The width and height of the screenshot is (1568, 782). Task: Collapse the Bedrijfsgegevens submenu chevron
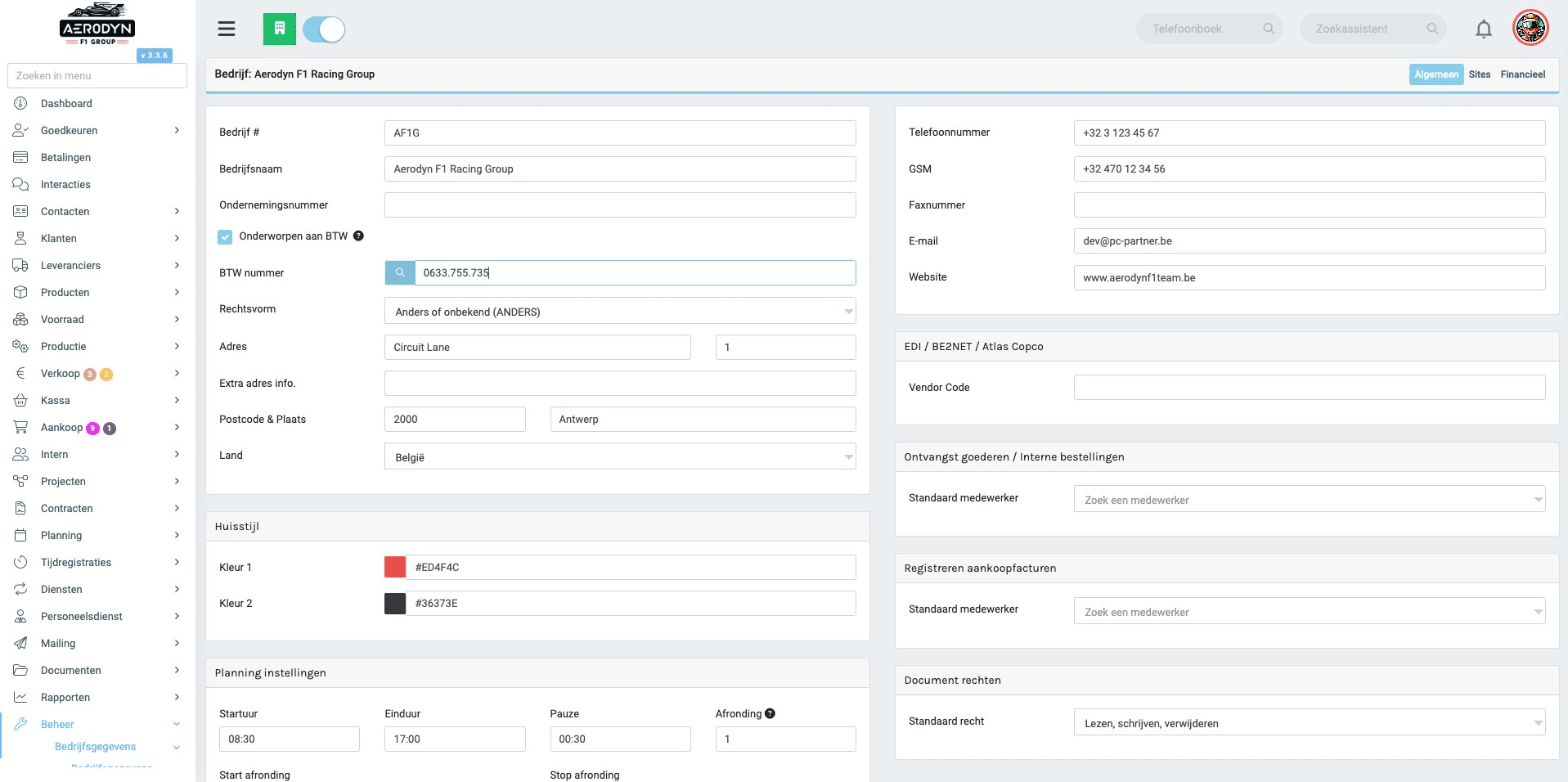[x=177, y=747]
